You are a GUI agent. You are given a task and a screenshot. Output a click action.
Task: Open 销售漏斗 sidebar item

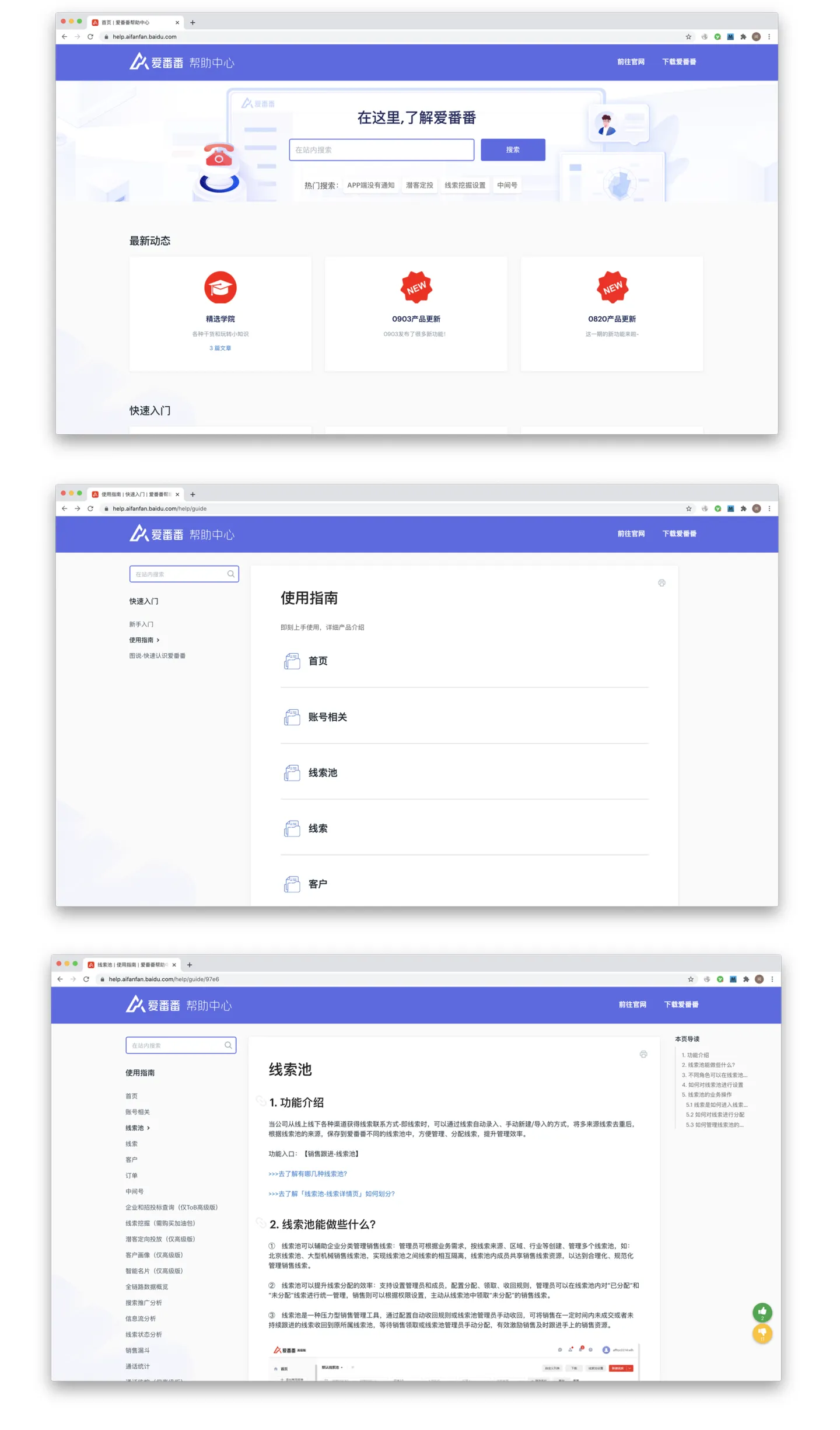coord(138,1351)
